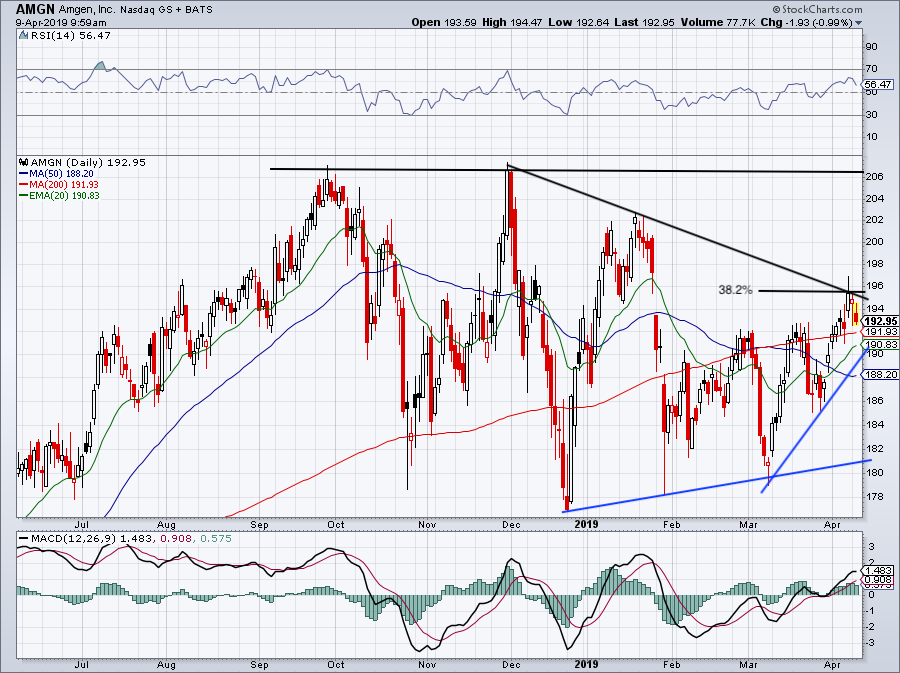Click the AMGN ticker symbol title
The height and width of the screenshot is (673, 900).
tap(36, 9)
